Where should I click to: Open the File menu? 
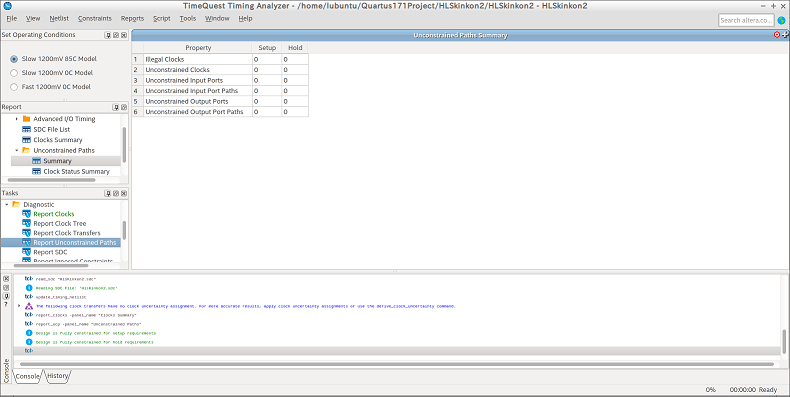tap(12, 19)
